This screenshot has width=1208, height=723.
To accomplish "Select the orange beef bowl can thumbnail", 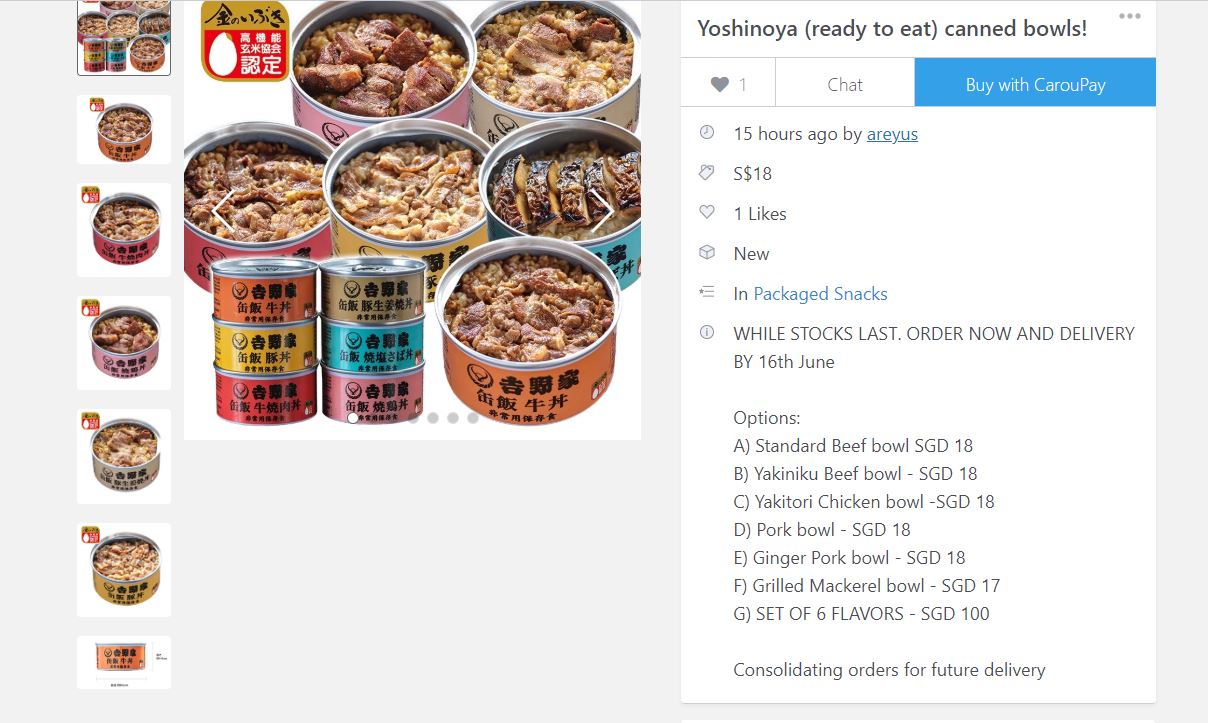I will tap(124, 129).
